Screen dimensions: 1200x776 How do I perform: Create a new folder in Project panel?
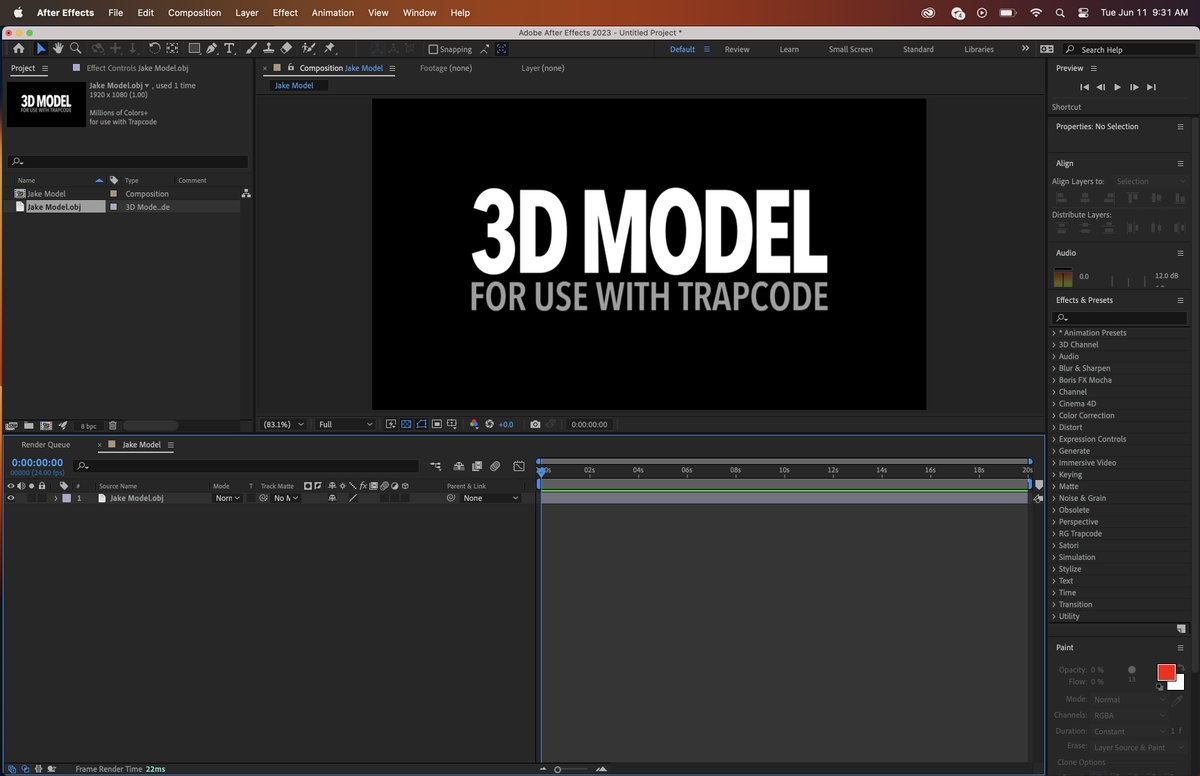point(28,426)
